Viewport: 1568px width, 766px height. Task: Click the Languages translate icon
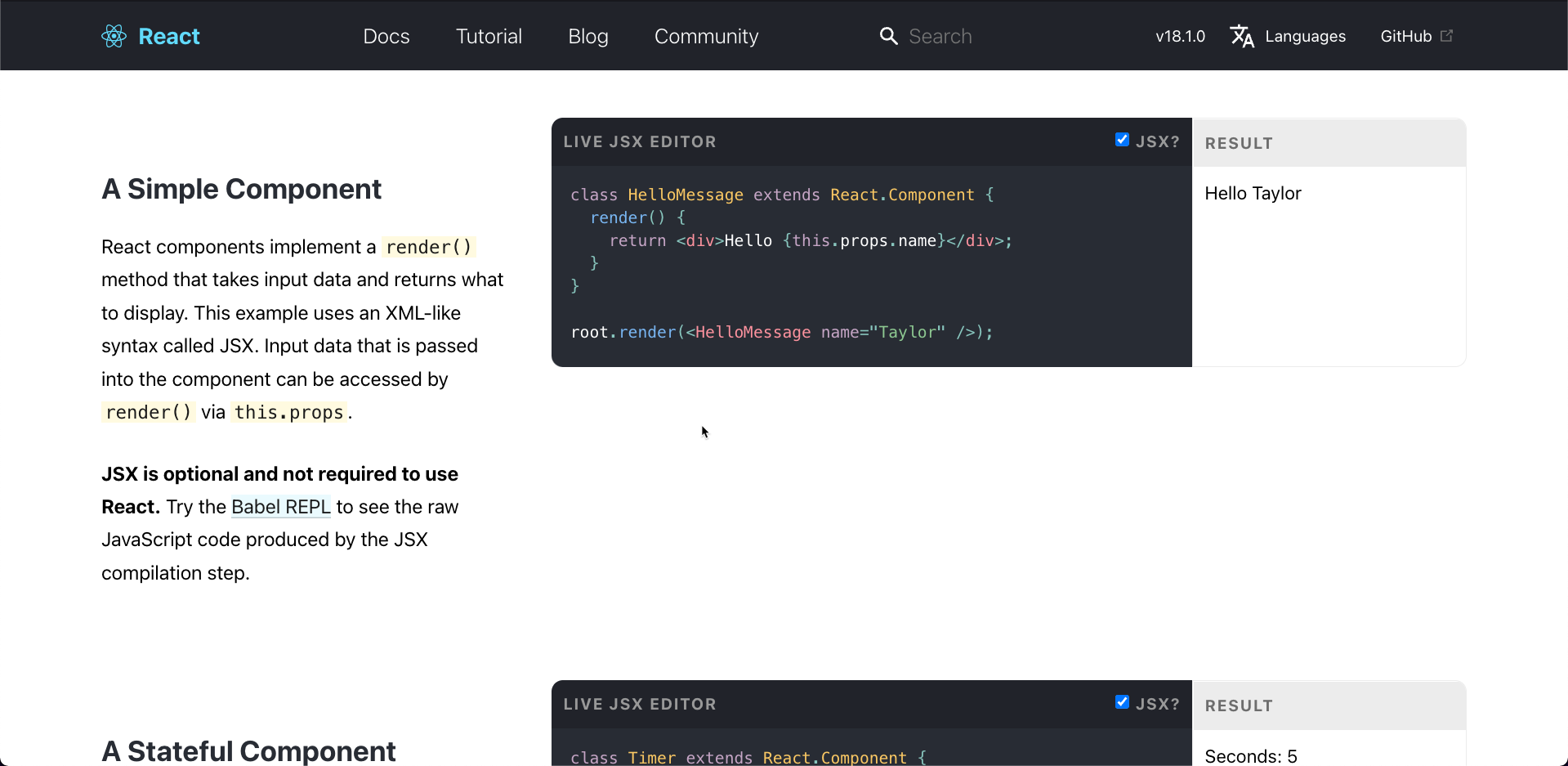[x=1242, y=36]
